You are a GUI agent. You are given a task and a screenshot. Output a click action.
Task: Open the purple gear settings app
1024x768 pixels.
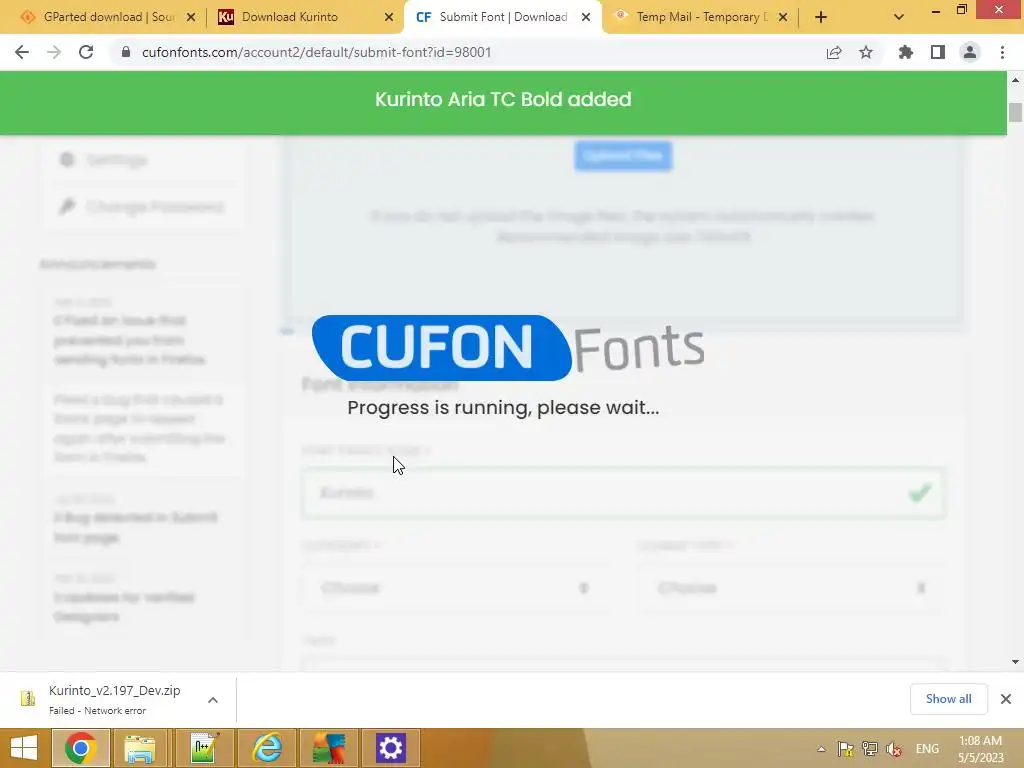pyautogui.click(x=391, y=748)
